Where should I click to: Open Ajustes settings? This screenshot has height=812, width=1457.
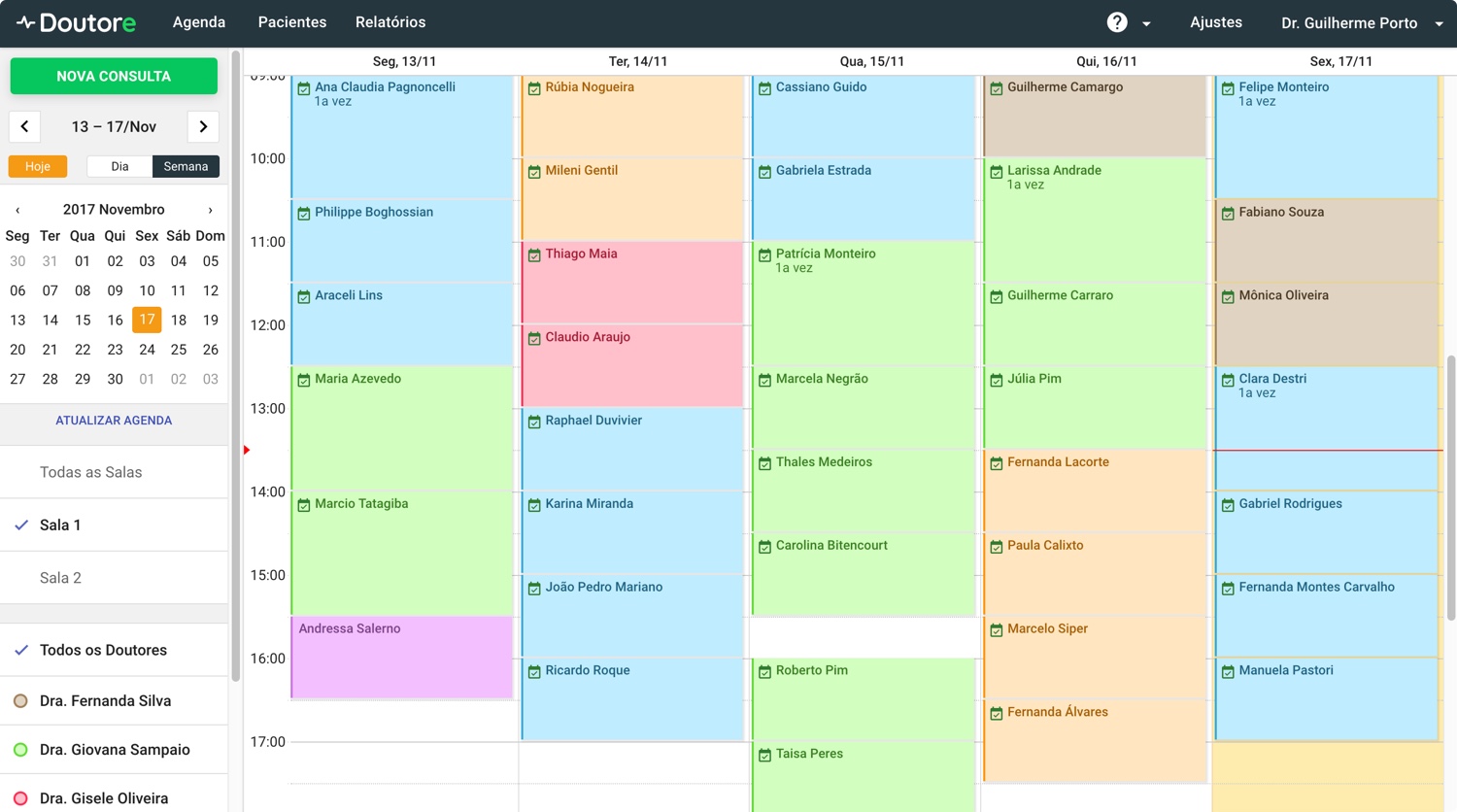(x=1216, y=22)
